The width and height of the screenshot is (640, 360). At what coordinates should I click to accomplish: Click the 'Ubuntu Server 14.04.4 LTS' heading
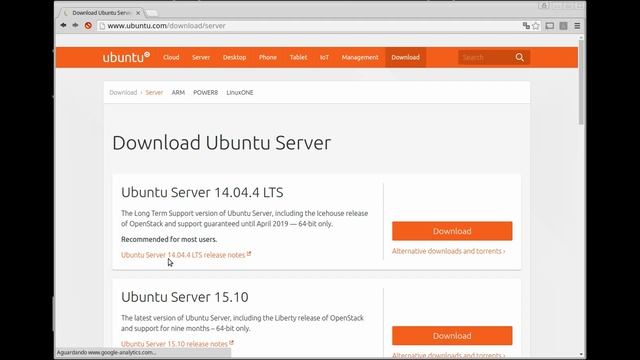(202, 192)
